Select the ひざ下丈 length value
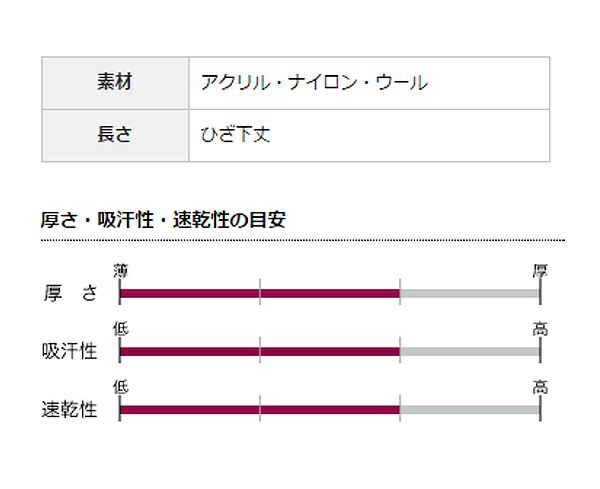Image resolution: width=600 pixels, height=489 pixels. 236,135
